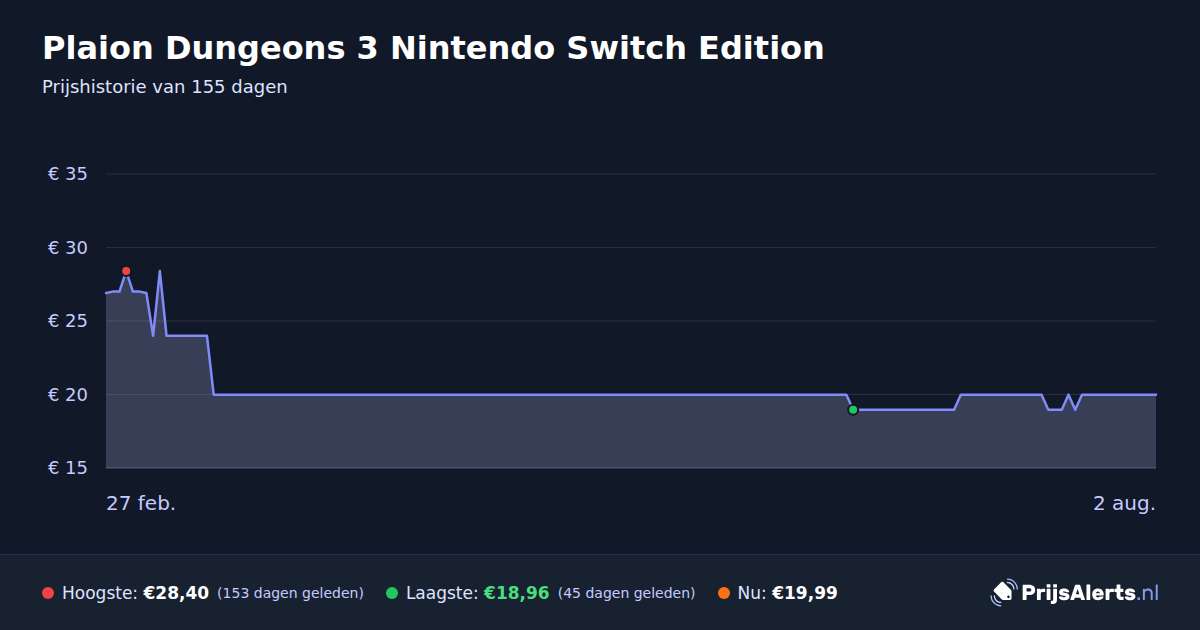The width and height of the screenshot is (1200, 630).
Task: Click the 27 feb. start date label
Action: click(141, 503)
